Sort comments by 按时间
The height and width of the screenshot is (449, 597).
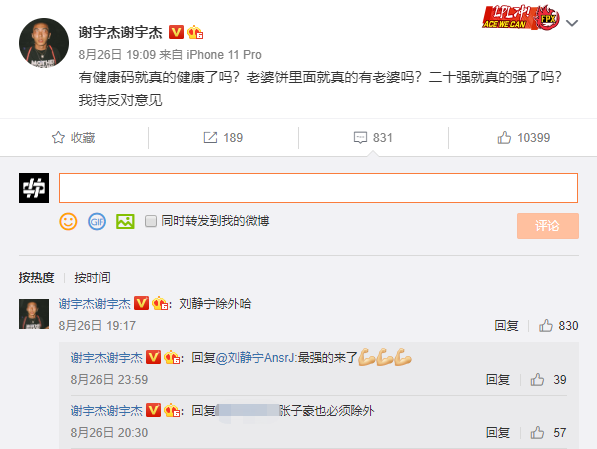[93, 278]
